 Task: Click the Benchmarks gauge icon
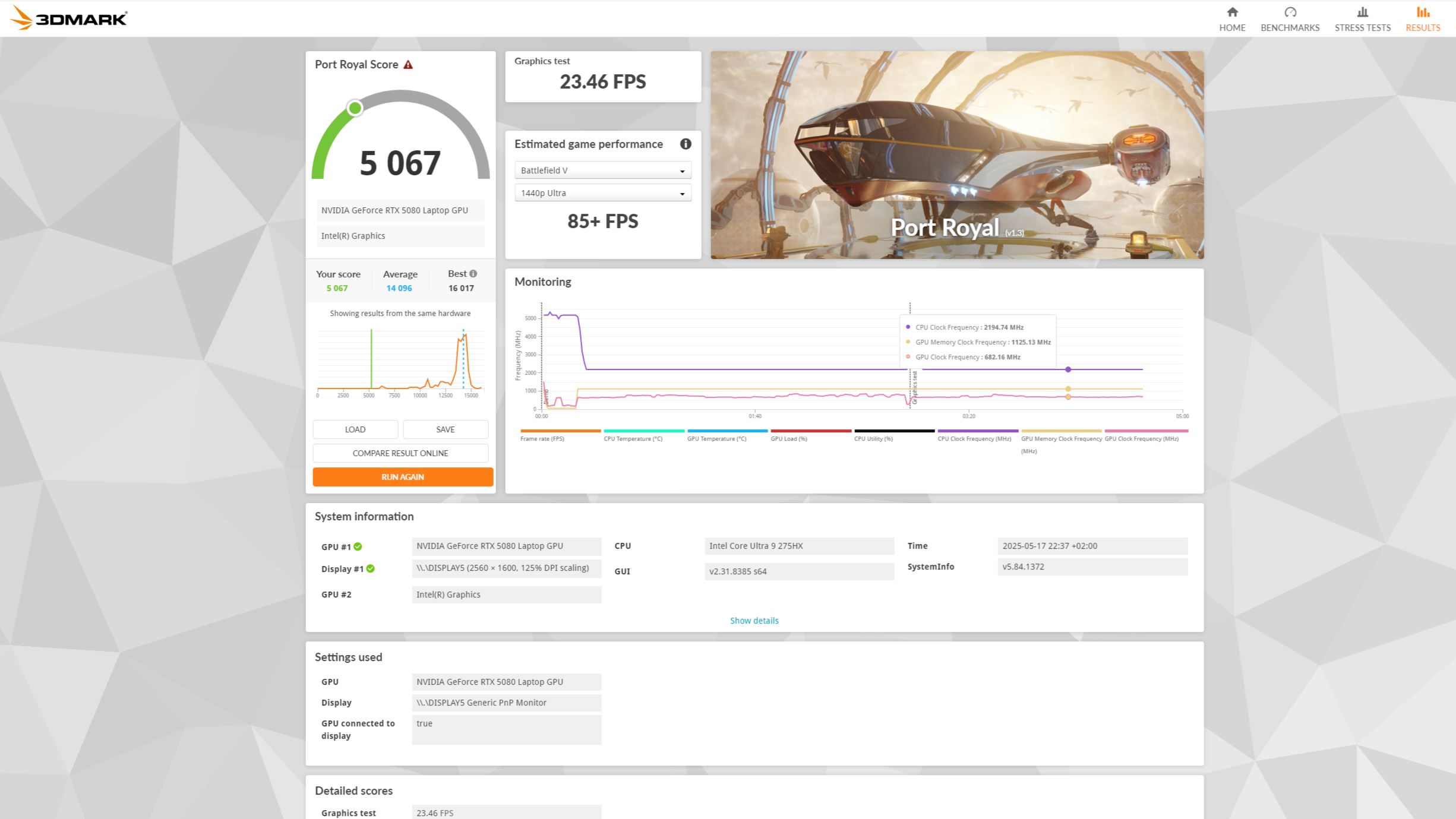coord(1290,12)
